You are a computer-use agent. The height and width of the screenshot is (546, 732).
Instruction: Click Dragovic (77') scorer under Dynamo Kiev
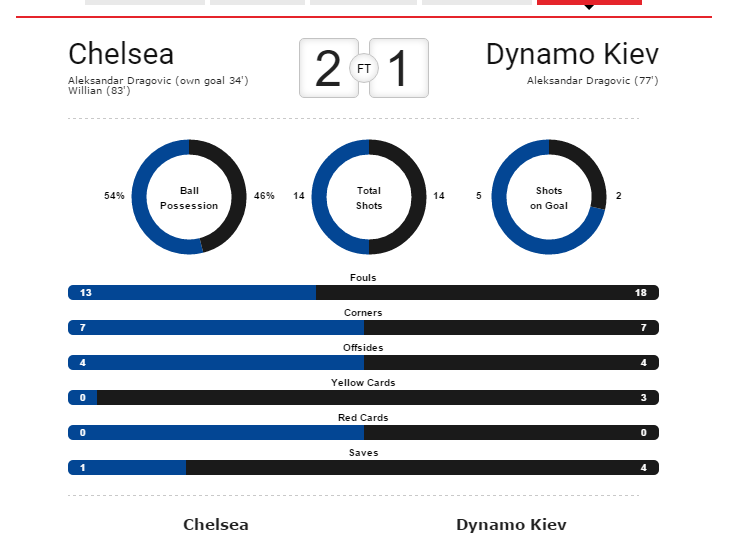tap(592, 80)
